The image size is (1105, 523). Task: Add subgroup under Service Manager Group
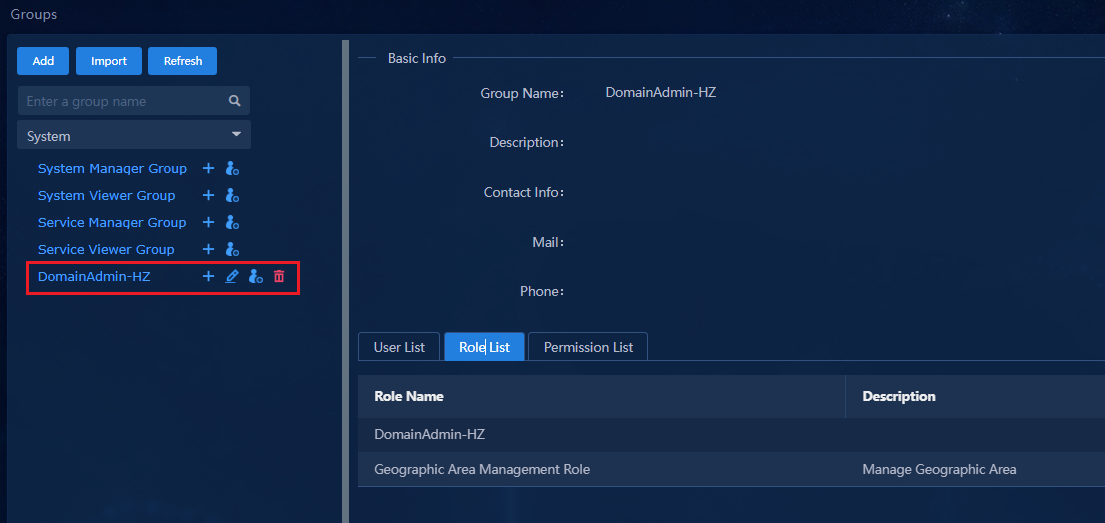click(x=208, y=222)
